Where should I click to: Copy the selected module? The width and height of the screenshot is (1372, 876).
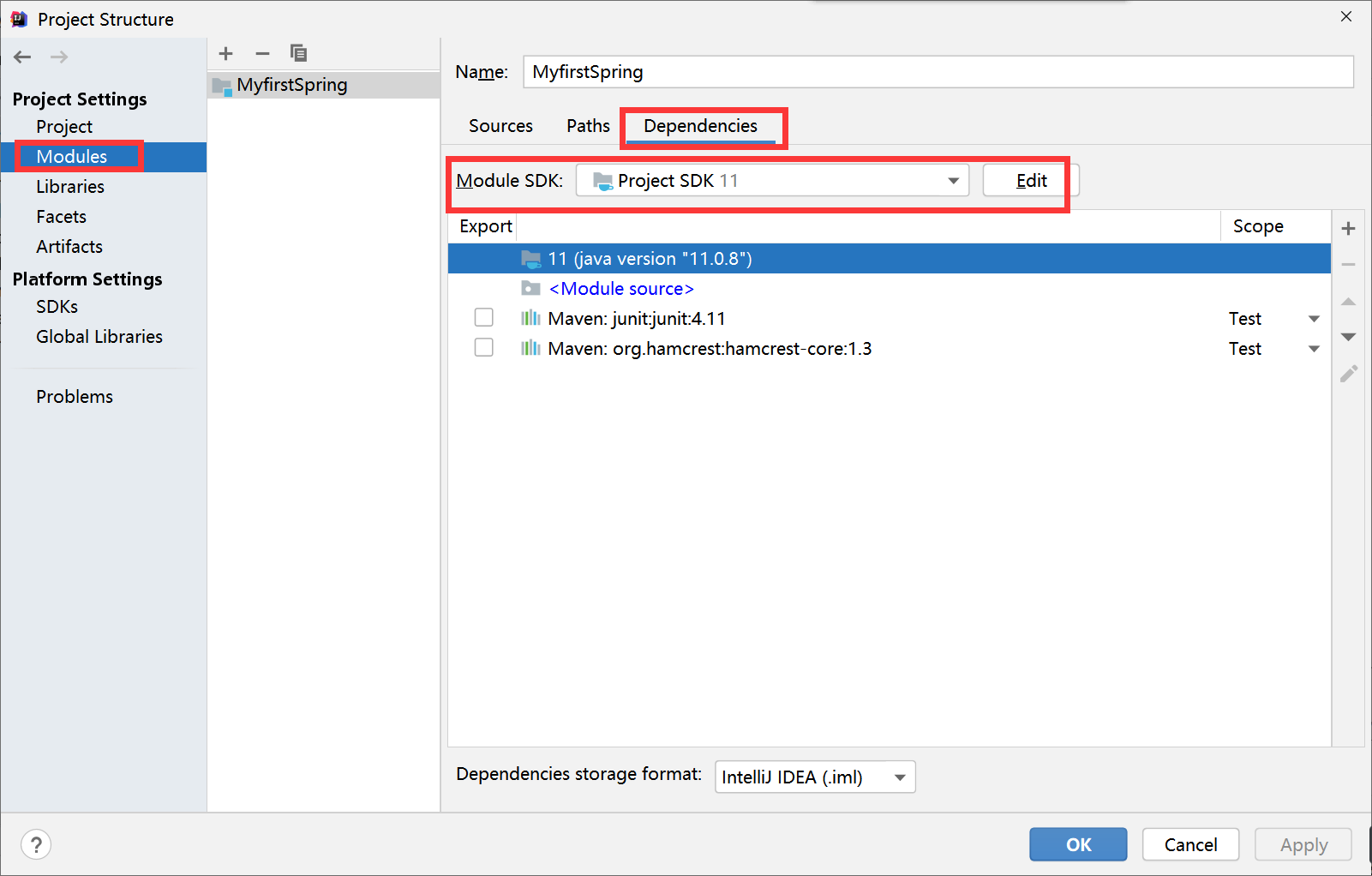pyautogui.click(x=298, y=53)
